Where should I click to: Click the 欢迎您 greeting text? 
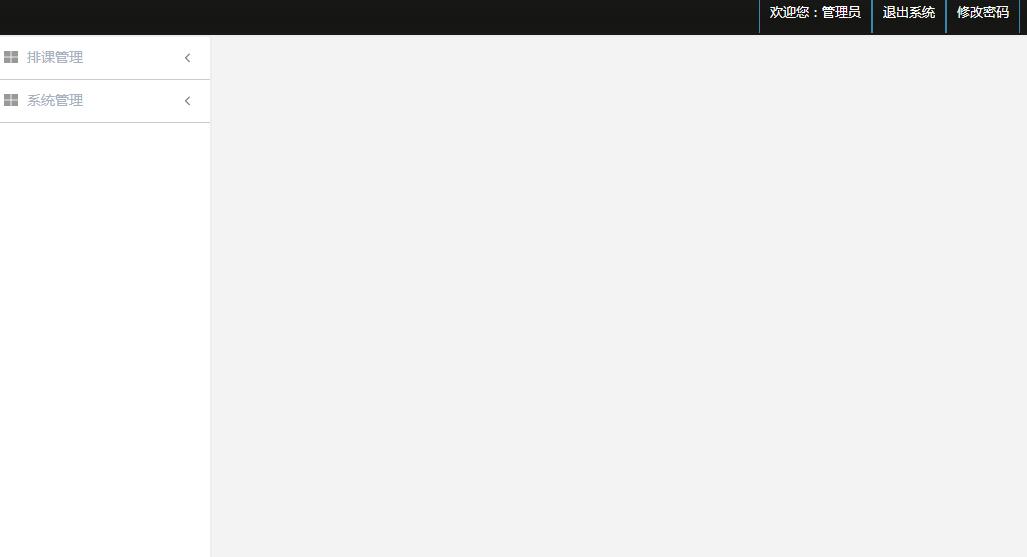[x=789, y=12]
